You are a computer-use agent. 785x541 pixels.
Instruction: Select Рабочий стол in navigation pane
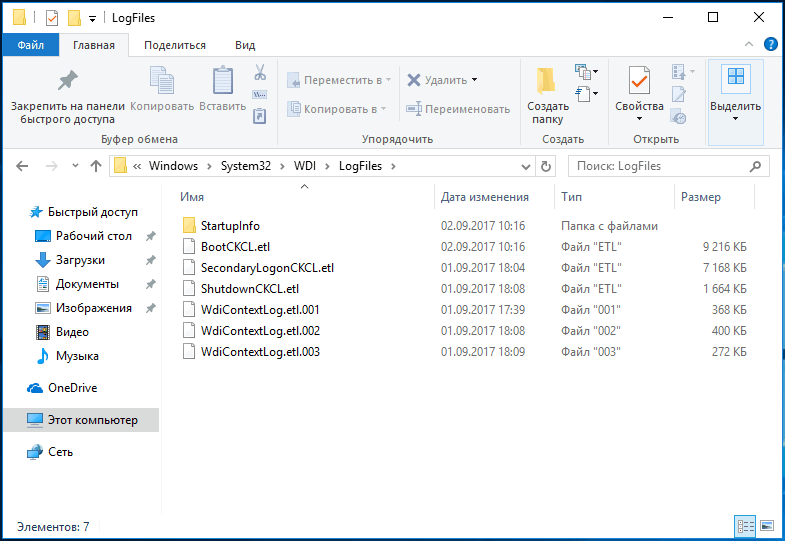(94, 236)
